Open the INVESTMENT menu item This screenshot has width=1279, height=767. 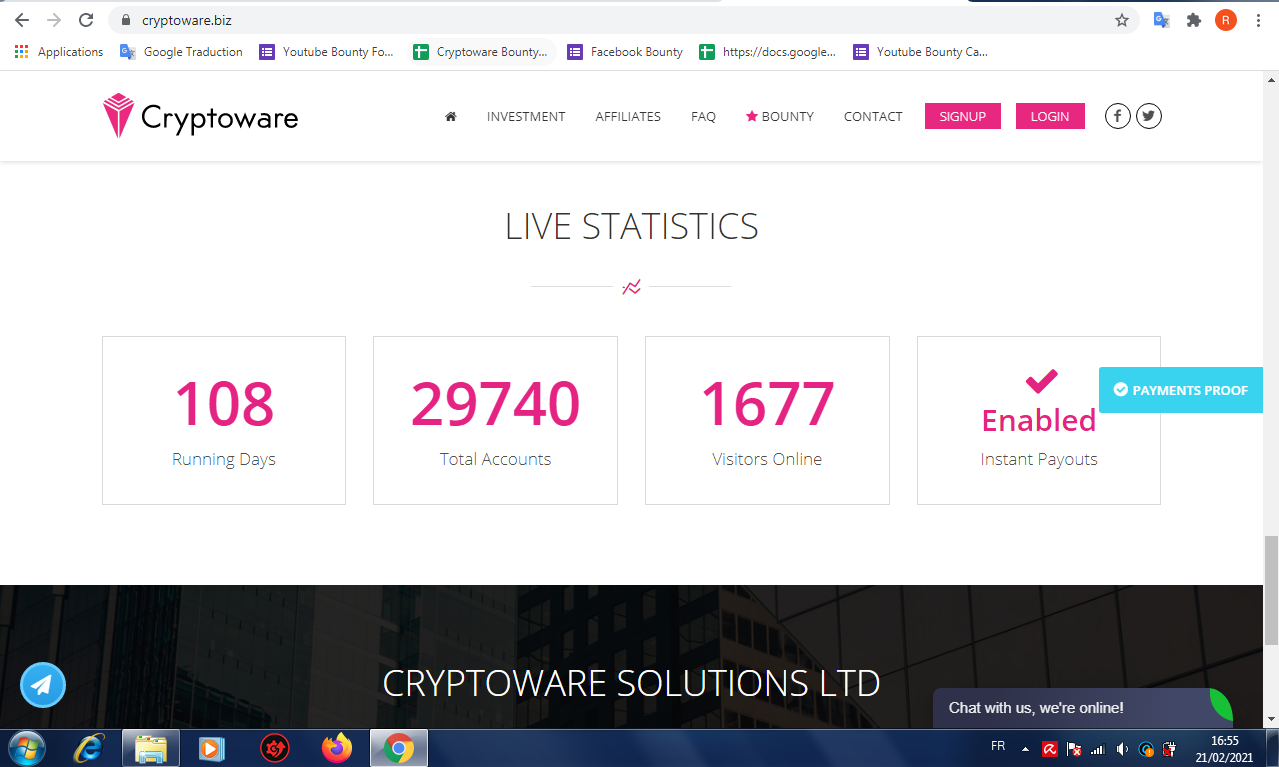click(x=526, y=116)
